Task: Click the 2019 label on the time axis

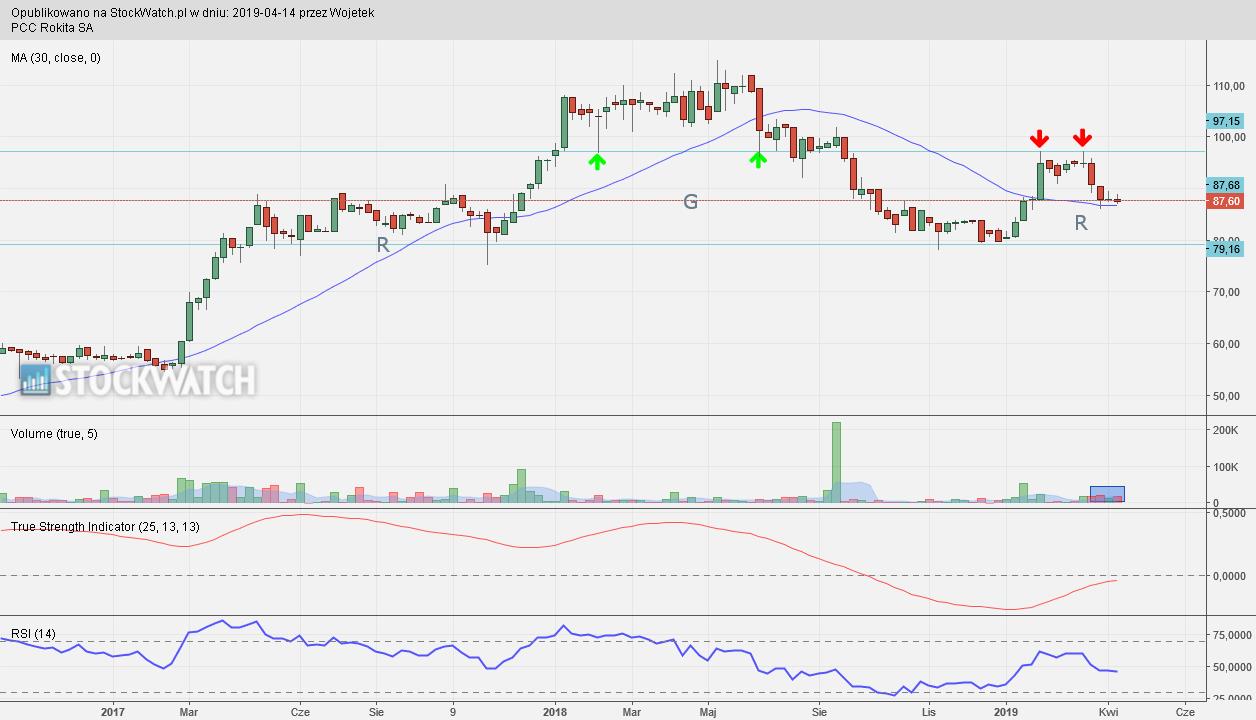Action: [x=1005, y=712]
